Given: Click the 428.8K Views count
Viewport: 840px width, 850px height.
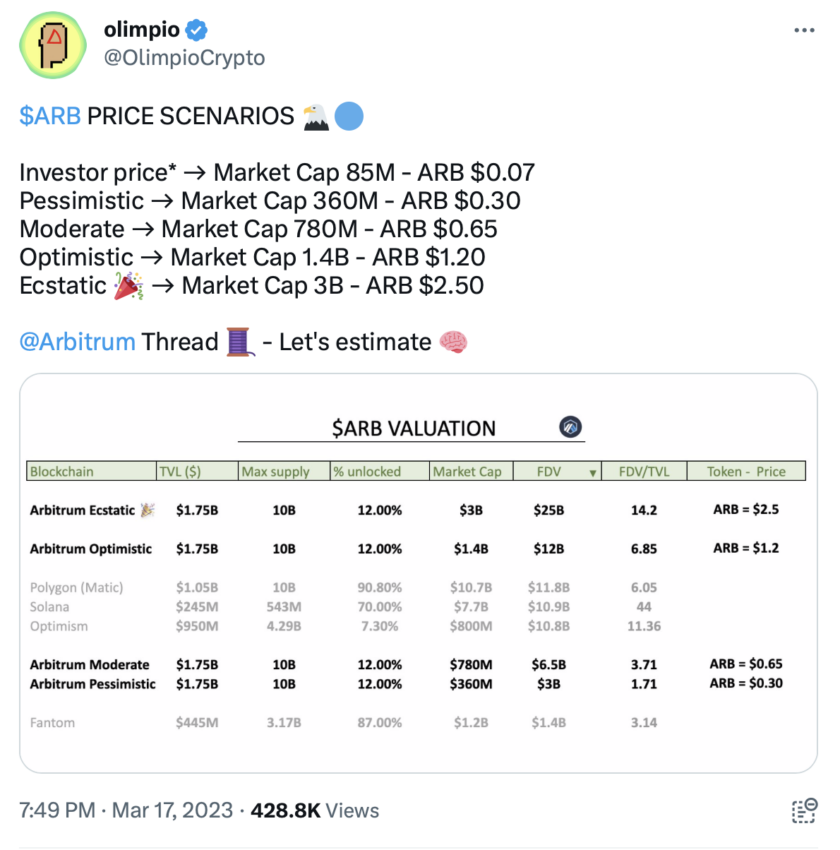Looking at the screenshot, I should (315, 810).
